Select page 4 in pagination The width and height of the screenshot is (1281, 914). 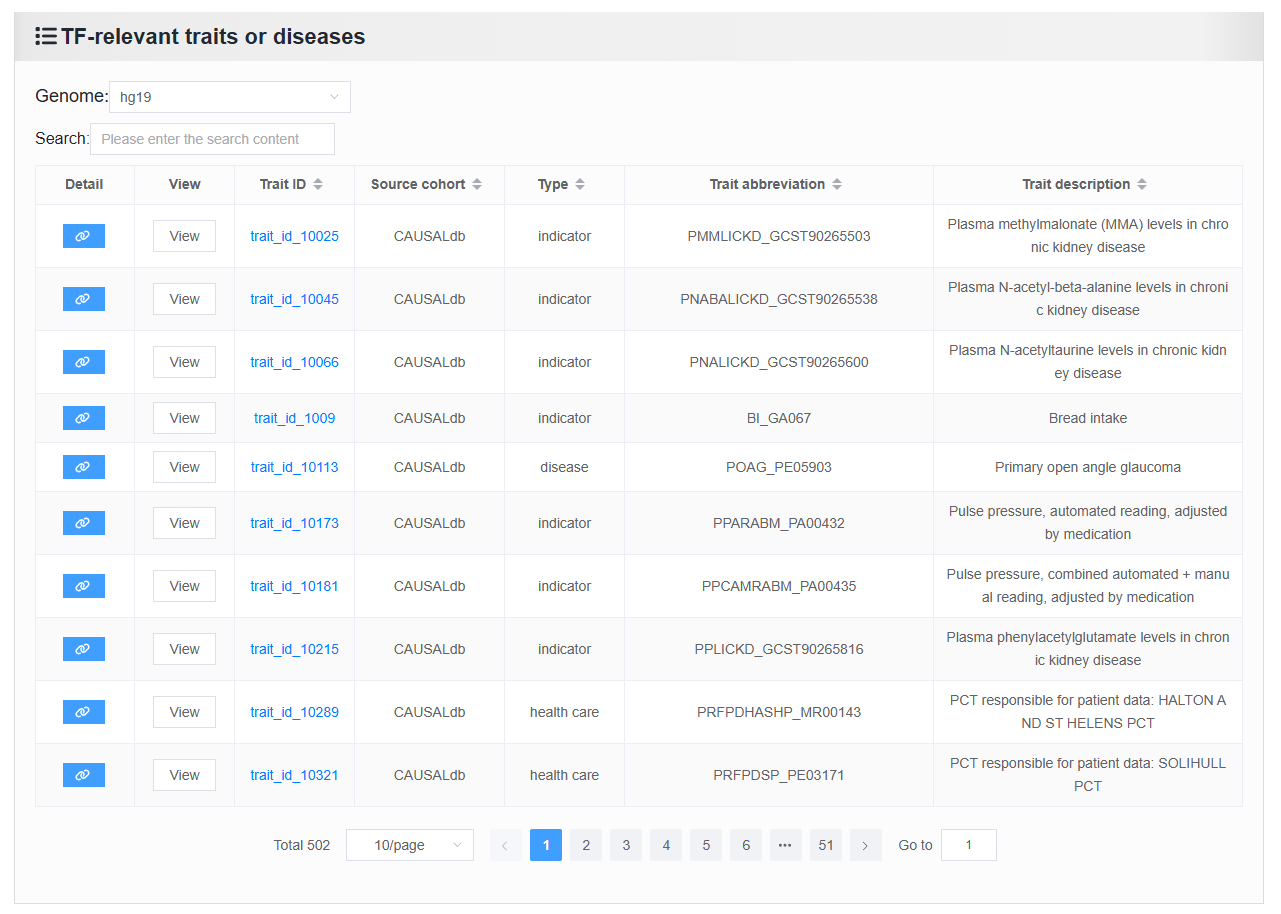(666, 845)
